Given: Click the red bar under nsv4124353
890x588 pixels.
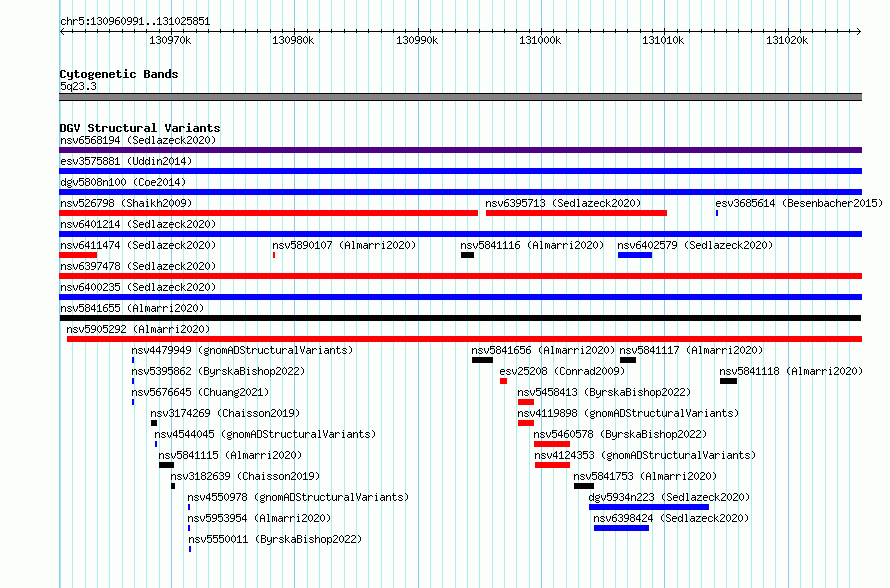Looking at the screenshot, I should click(x=552, y=465).
